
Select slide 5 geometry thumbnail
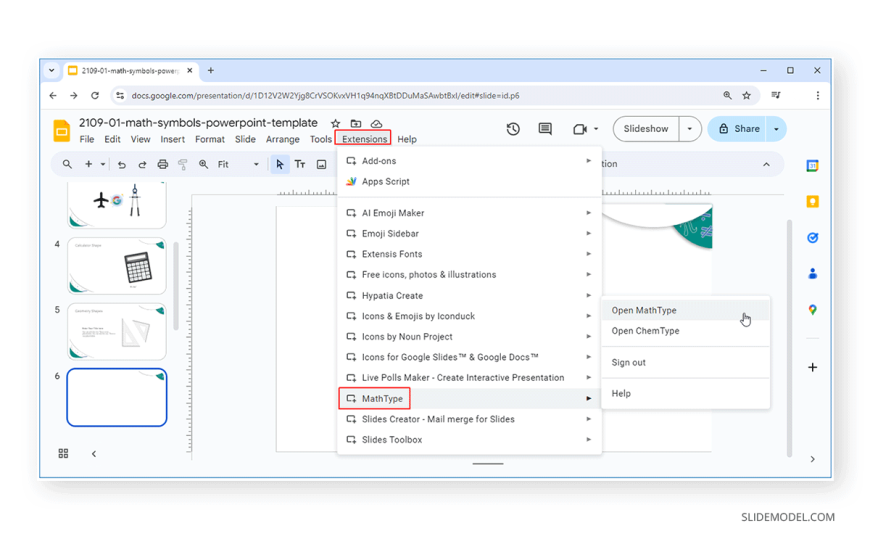[x=117, y=331]
